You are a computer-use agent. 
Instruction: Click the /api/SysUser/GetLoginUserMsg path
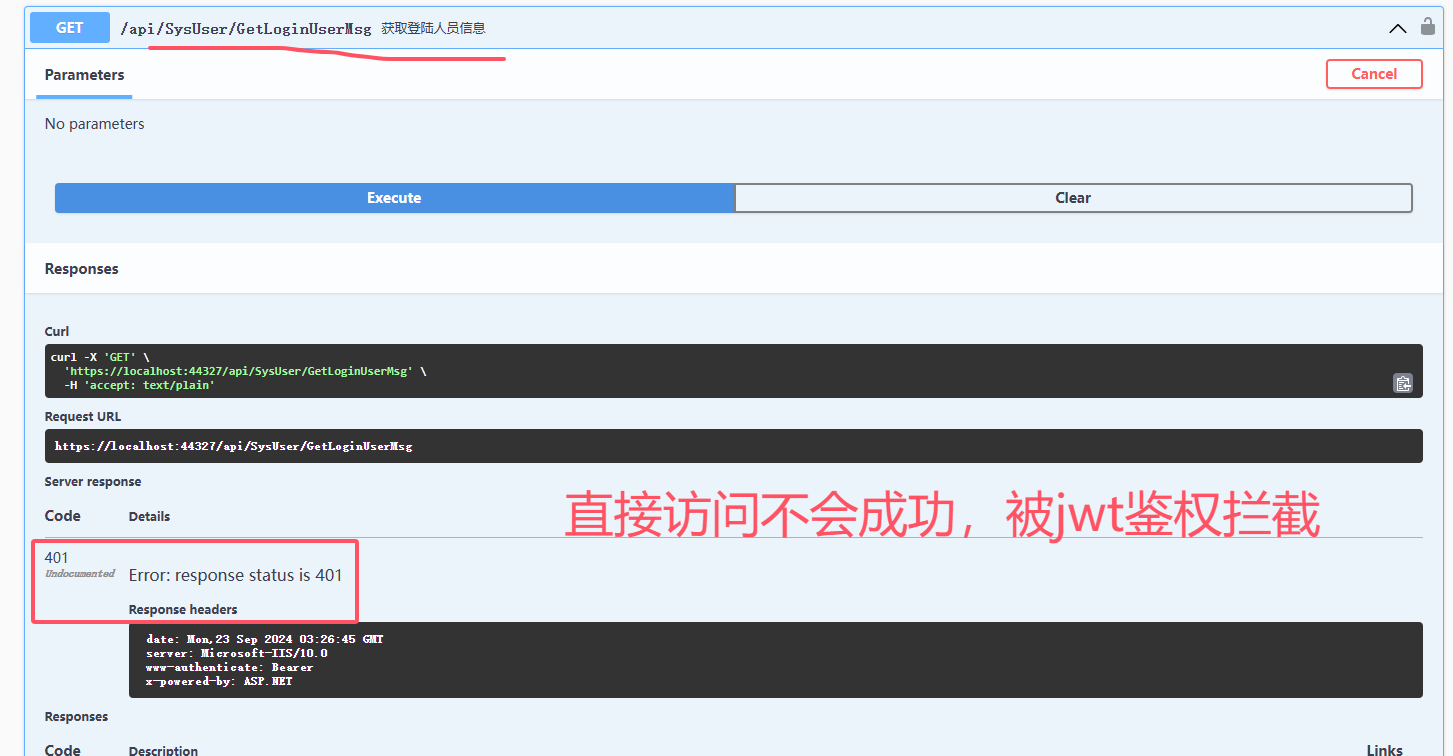pyautogui.click(x=246, y=29)
